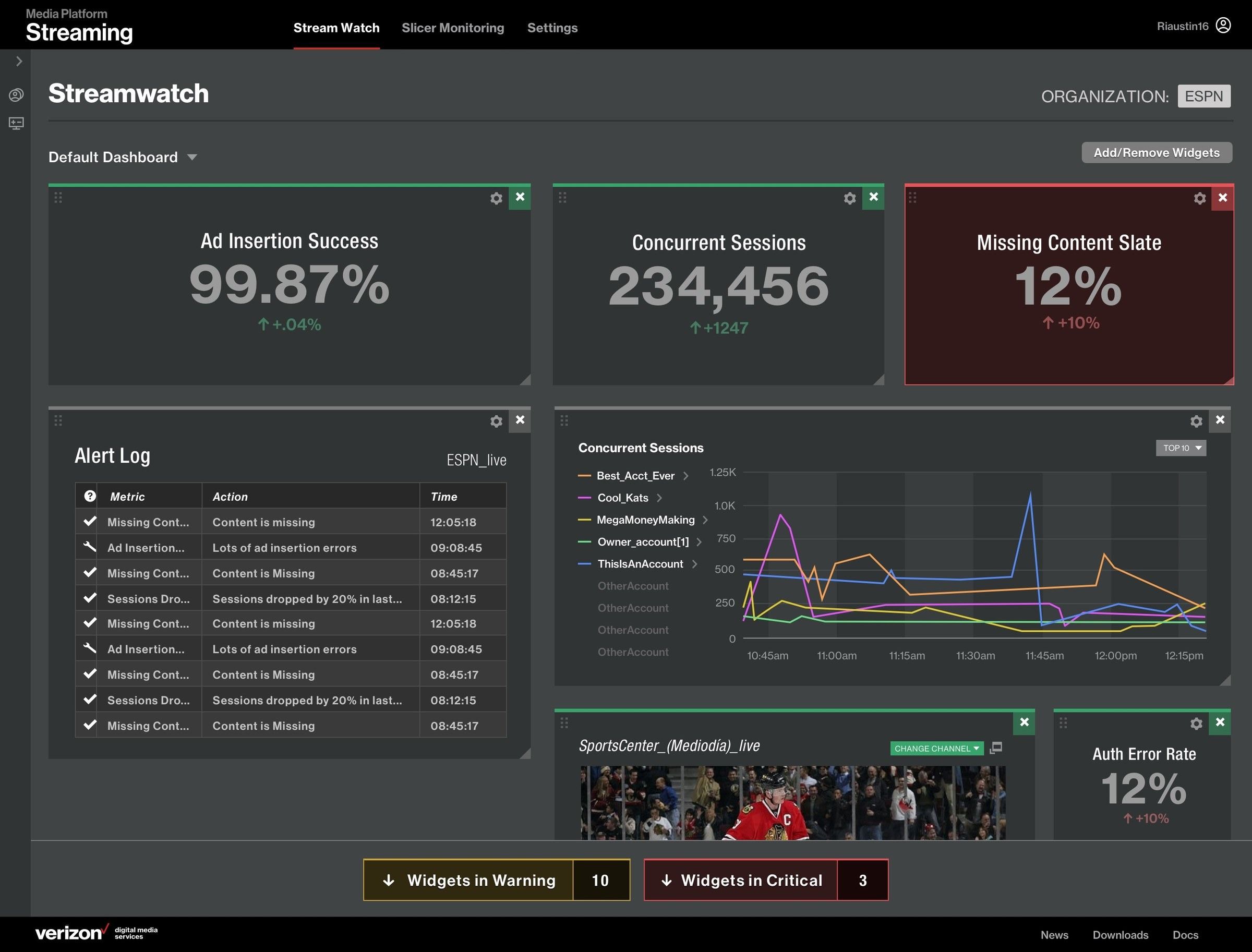Expand Cool_Kats account chevron
1252x952 pixels.
point(659,498)
